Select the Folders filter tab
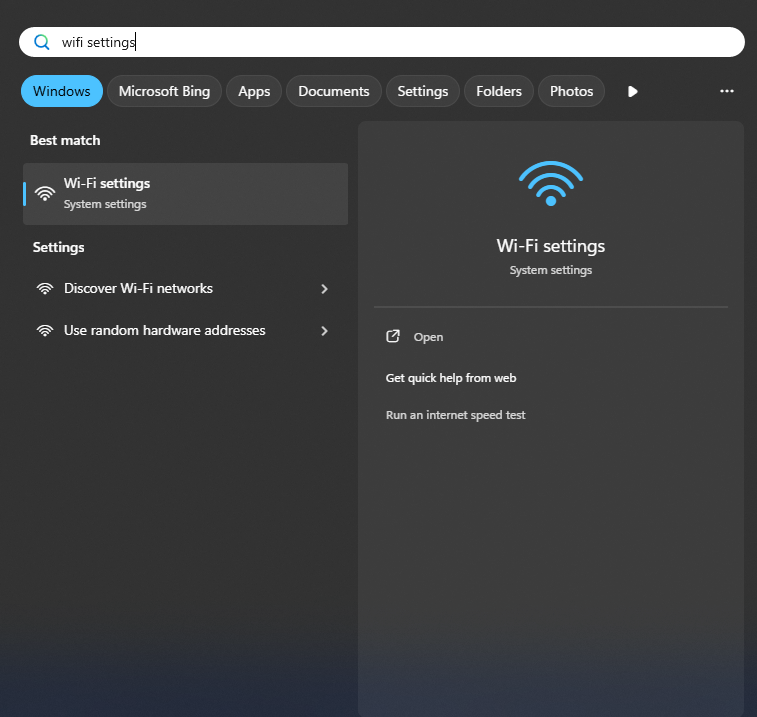 (x=499, y=91)
